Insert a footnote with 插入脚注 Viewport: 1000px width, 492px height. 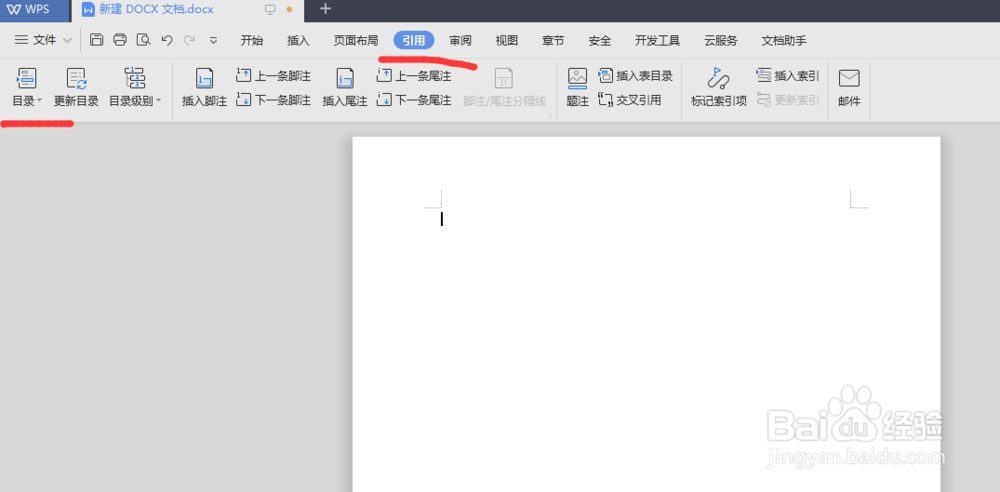point(204,87)
